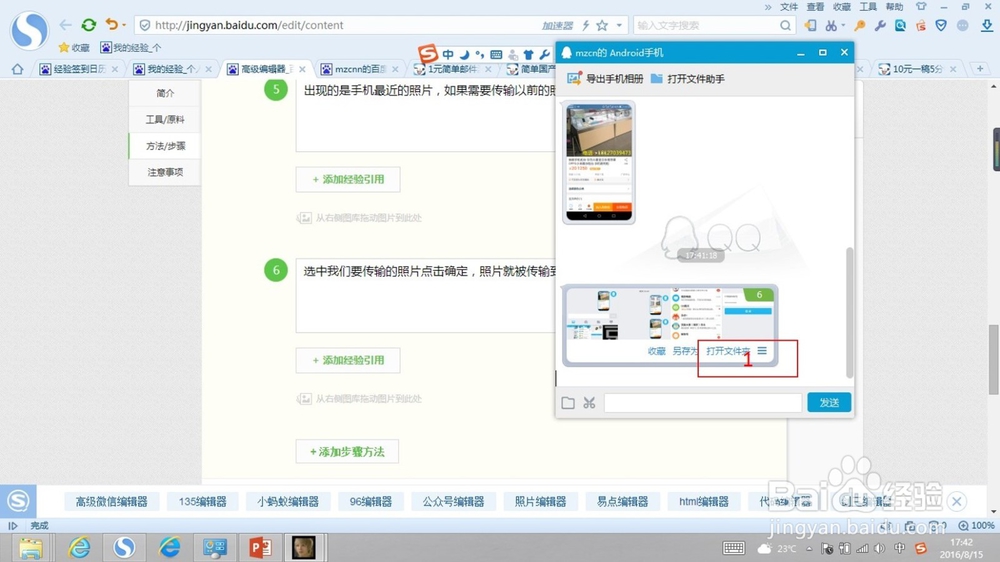Click the home icon on tab bar
The image size is (1000, 562).
click(17, 69)
